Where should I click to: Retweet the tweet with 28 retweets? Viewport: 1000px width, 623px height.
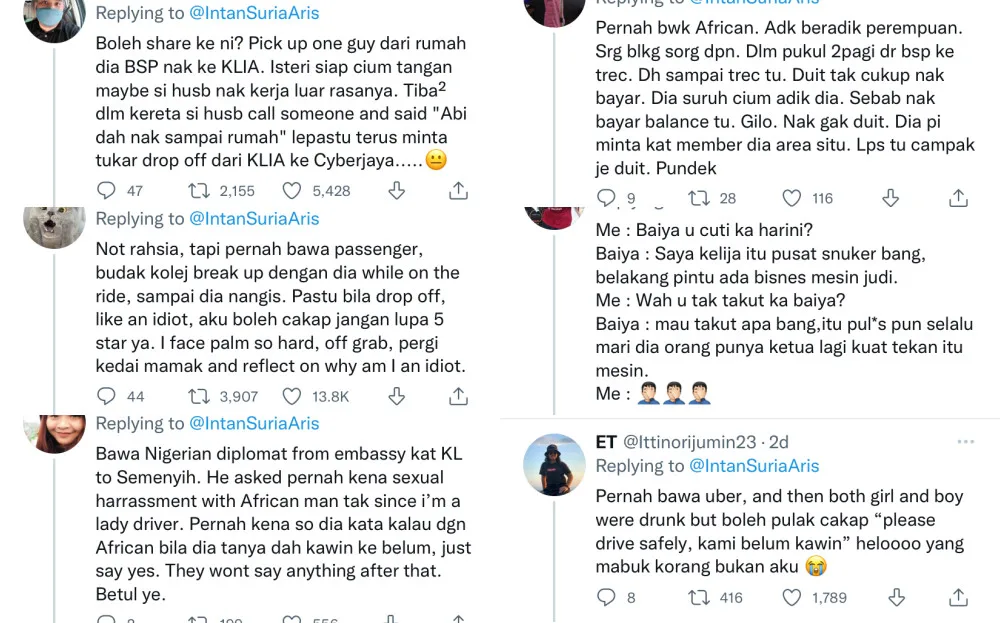pyautogui.click(x=699, y=198)
